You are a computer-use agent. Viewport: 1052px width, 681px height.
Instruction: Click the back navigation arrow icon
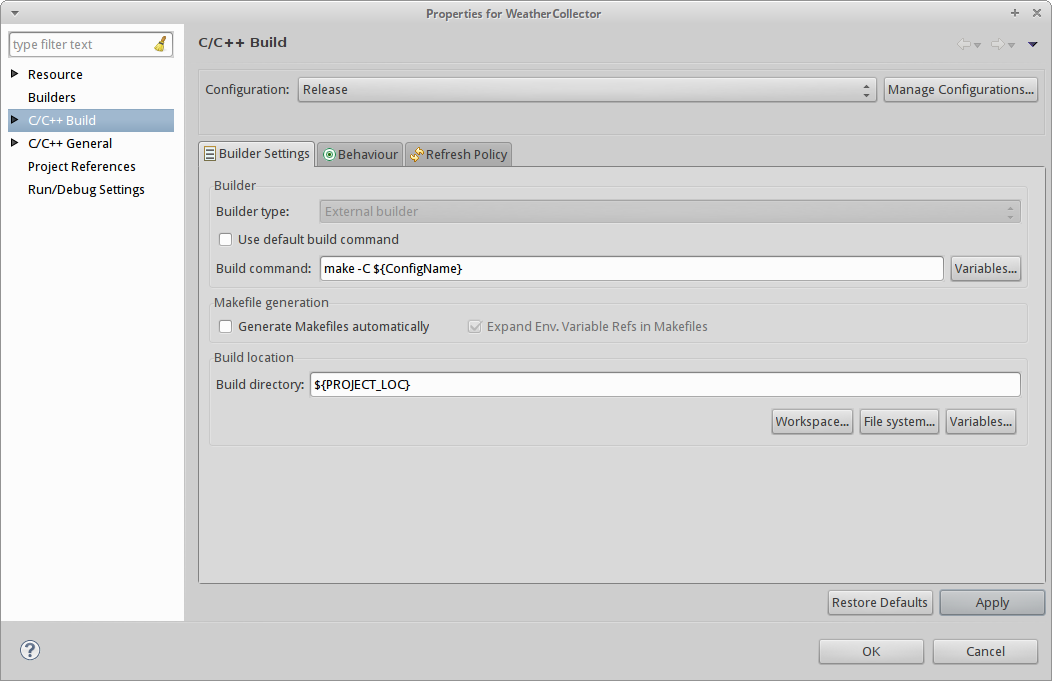[964, 44]
